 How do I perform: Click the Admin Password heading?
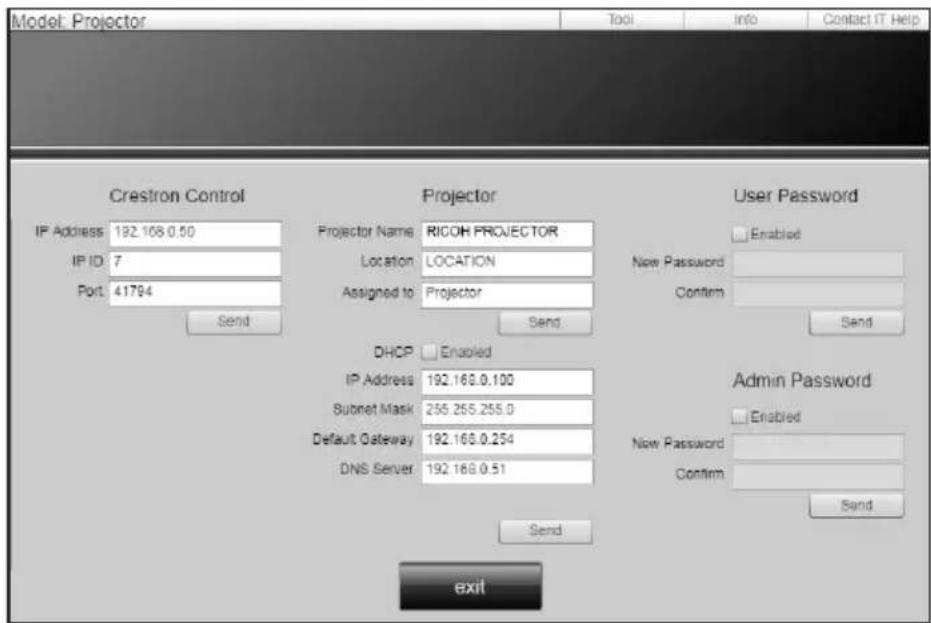coord(802,380)
